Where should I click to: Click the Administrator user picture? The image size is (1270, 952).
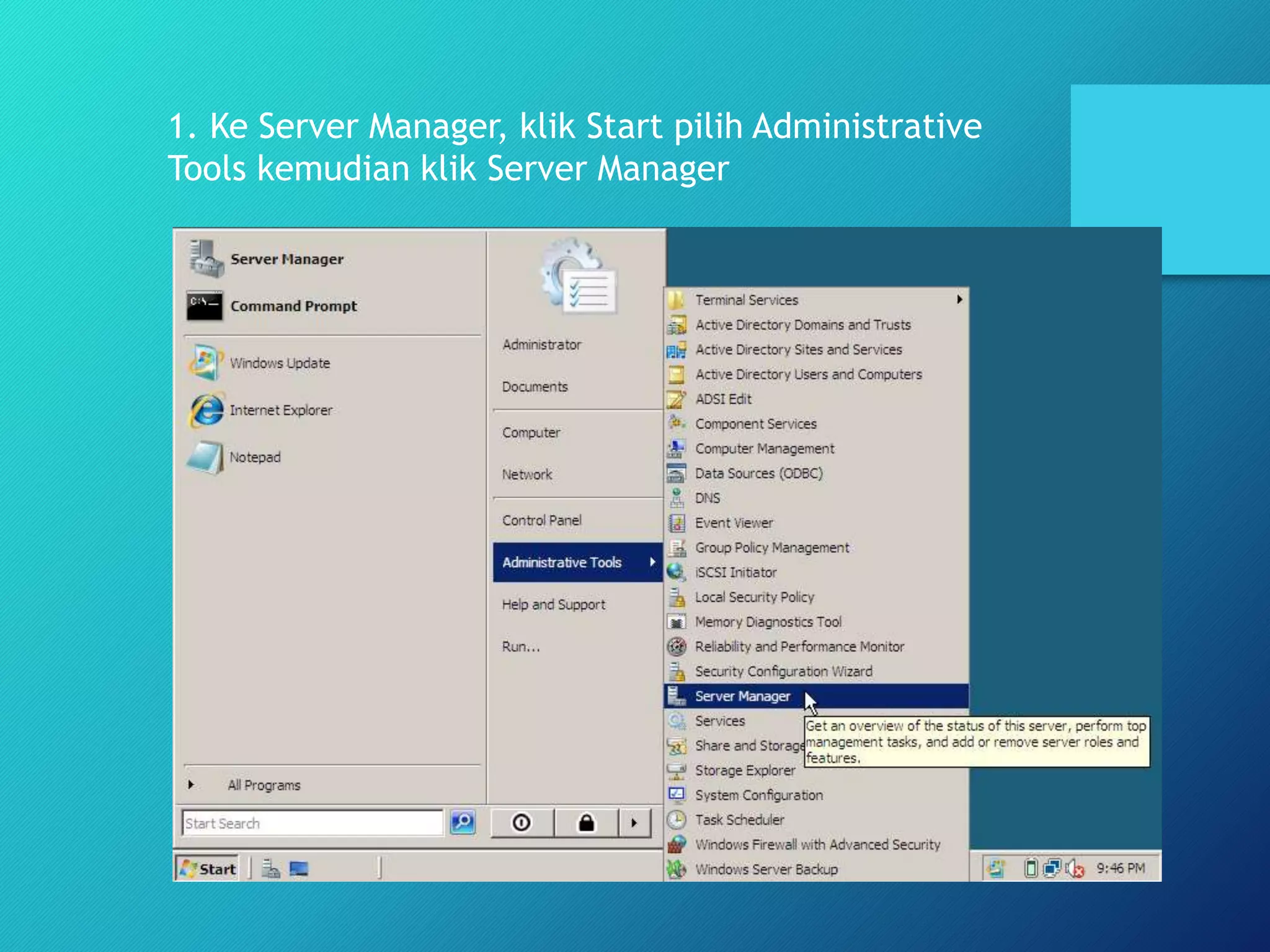[579, 276]
